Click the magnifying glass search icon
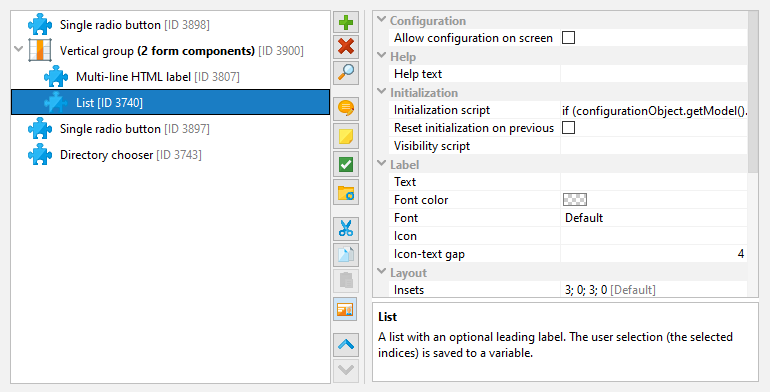Image resolution: width=770 pixels, height=392 pixels. coord(346,72)
